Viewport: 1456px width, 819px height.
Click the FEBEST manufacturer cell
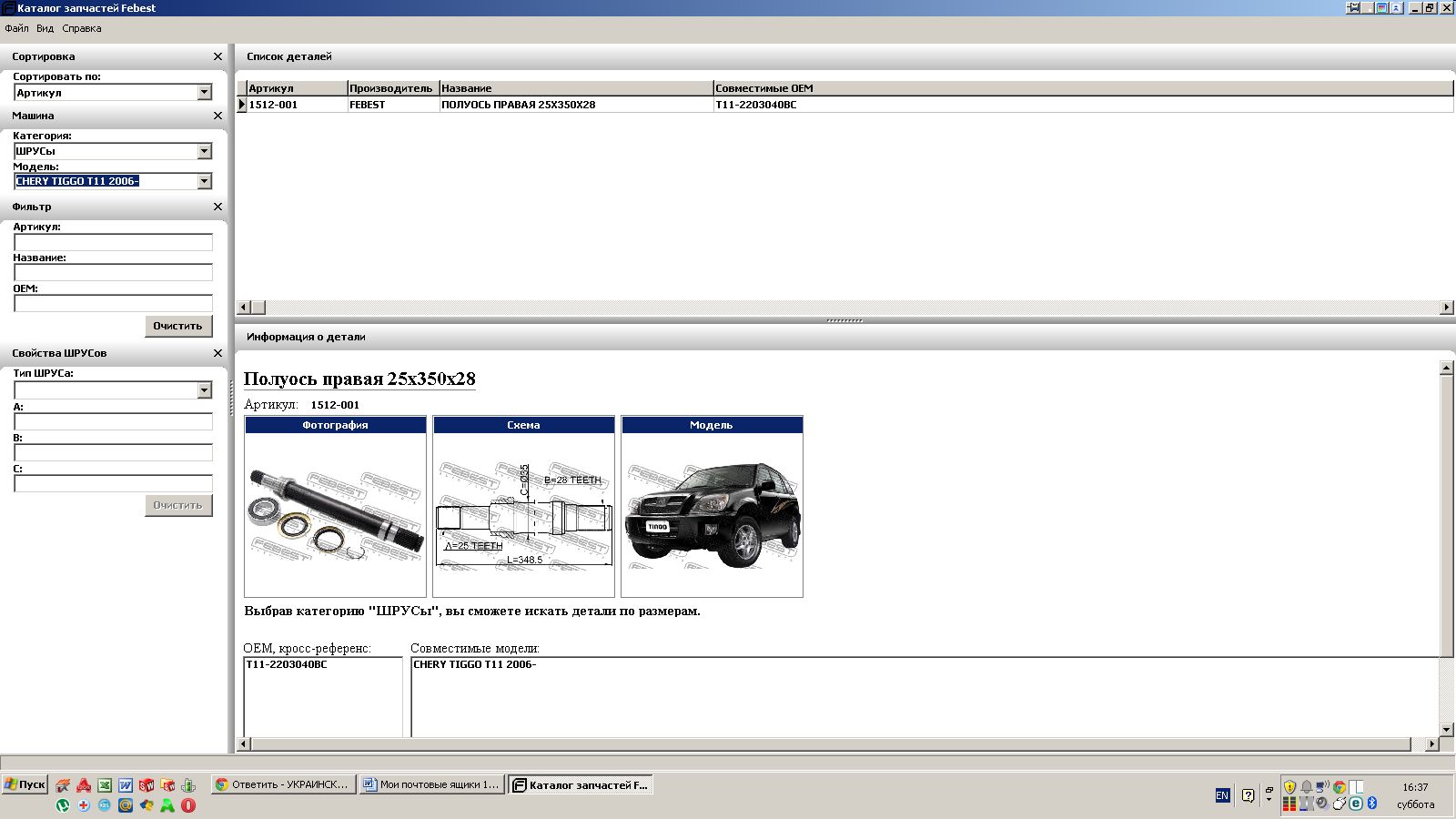click(393, 105)
